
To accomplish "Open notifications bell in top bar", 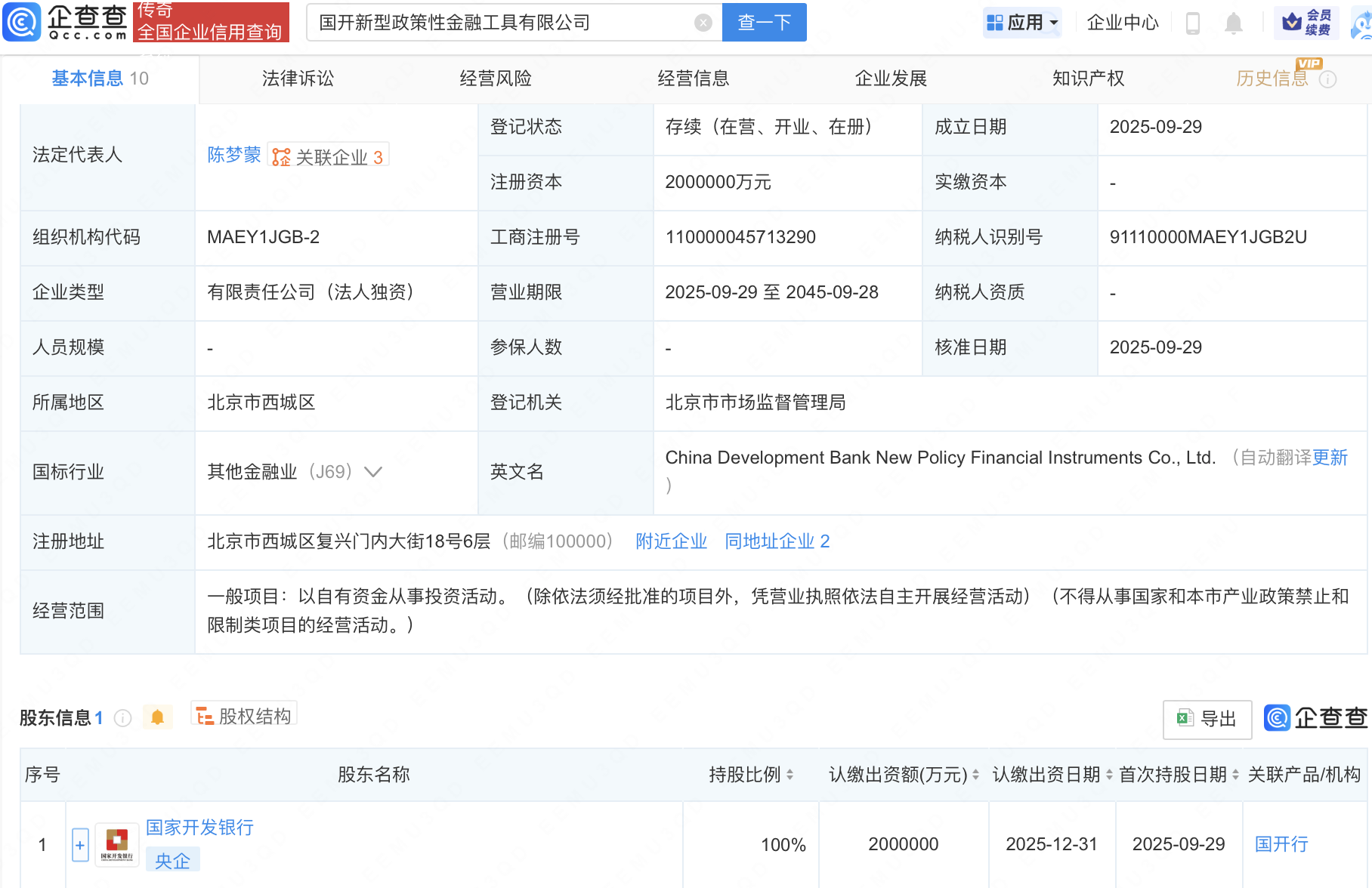I will click(x=1233, y=23).
